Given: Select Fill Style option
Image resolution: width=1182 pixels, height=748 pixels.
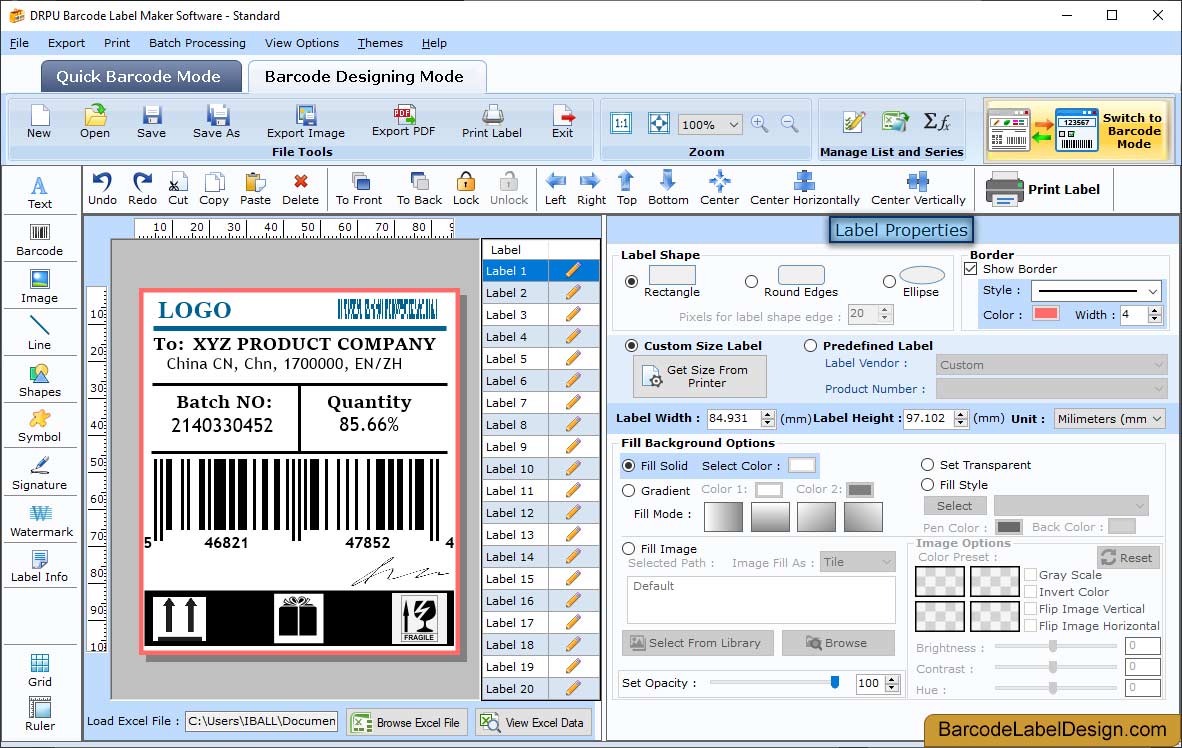Looking at the screenshot, I should pos(927,484).
